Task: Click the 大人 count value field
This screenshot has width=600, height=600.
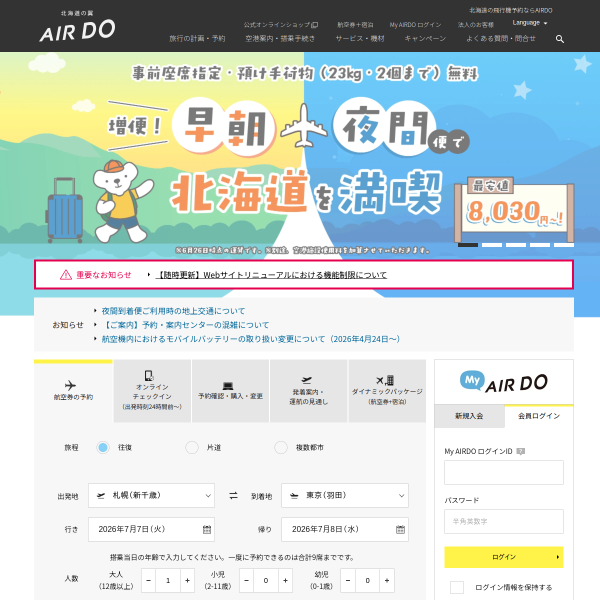Action: (x=168, y=580)
